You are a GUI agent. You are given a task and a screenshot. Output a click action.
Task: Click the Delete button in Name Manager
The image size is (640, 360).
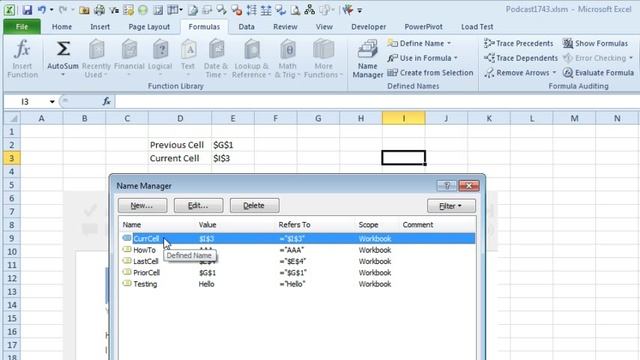pyautogui.click(x=254, y=206)
